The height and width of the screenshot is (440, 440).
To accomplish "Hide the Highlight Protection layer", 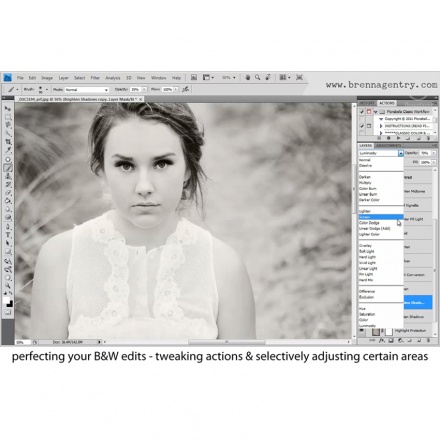I will pyautogui.click(x=362, y=330).
